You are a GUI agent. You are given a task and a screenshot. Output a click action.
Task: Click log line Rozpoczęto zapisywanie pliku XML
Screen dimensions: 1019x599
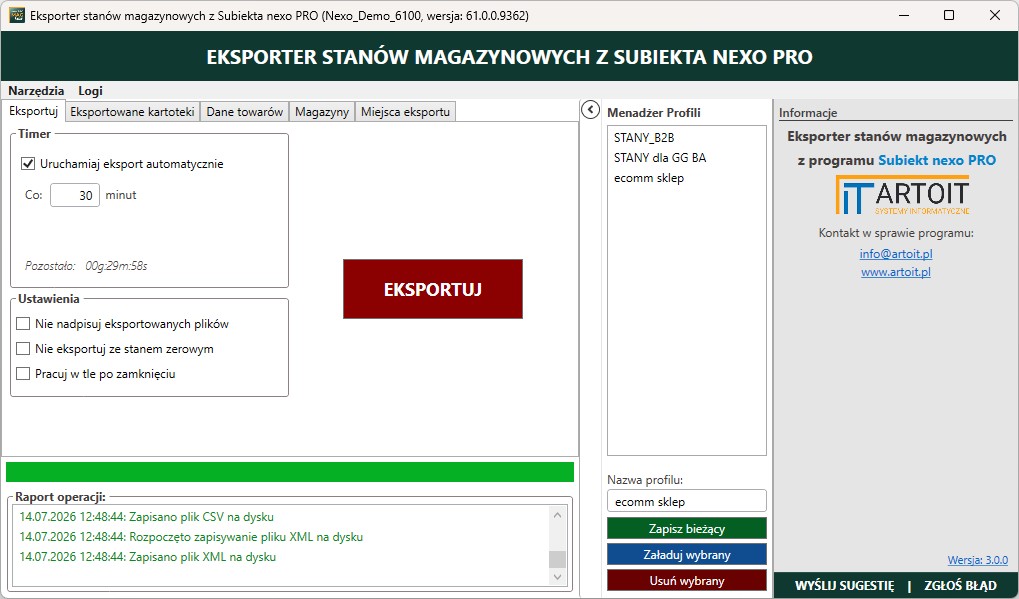[x=191, y=537]
